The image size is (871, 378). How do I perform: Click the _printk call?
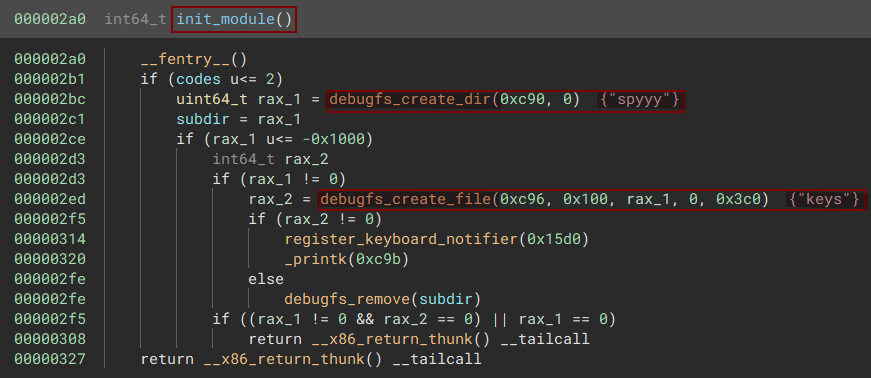pos(316,259)
